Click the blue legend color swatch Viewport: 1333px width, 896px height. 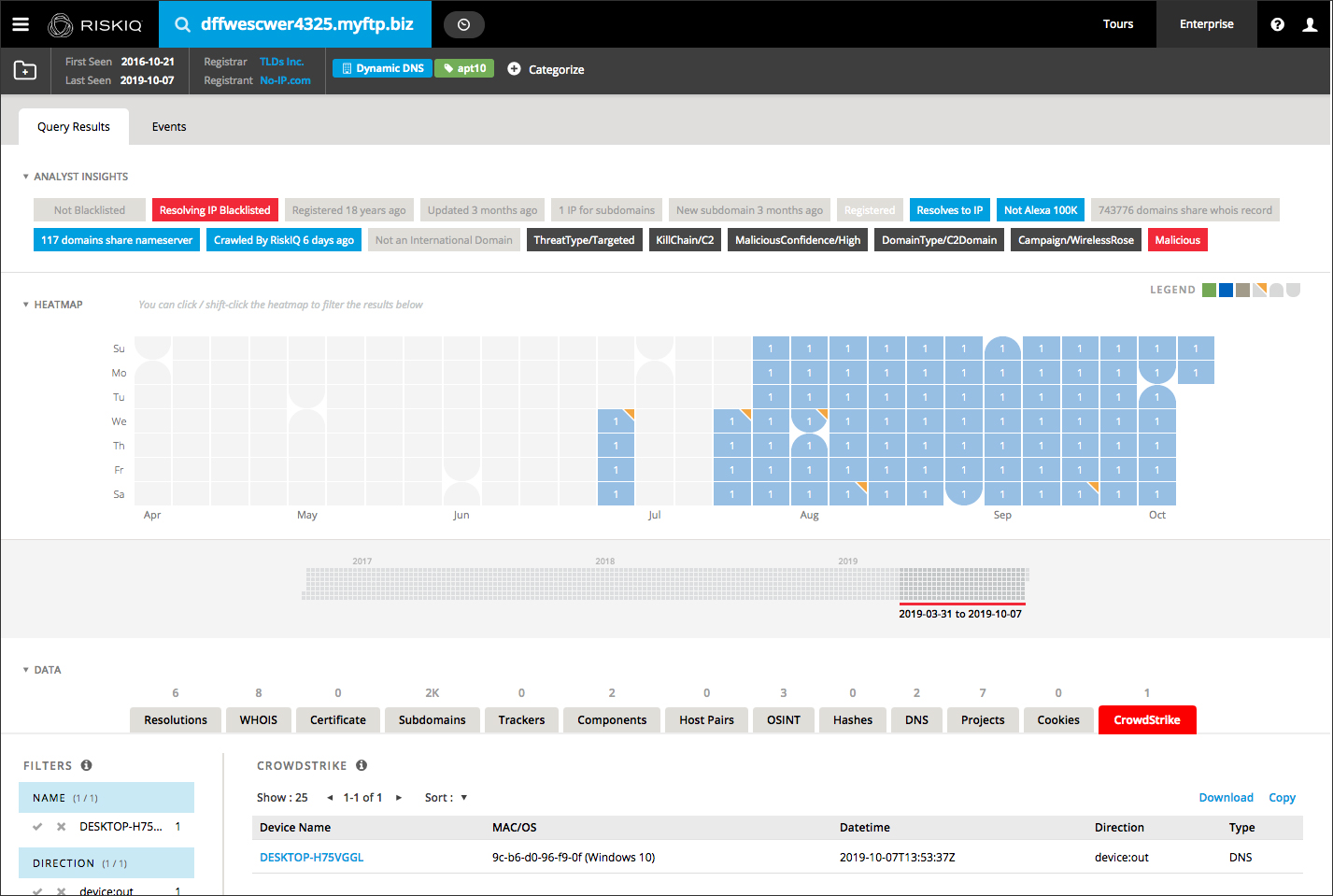[x=1227, y=290]
